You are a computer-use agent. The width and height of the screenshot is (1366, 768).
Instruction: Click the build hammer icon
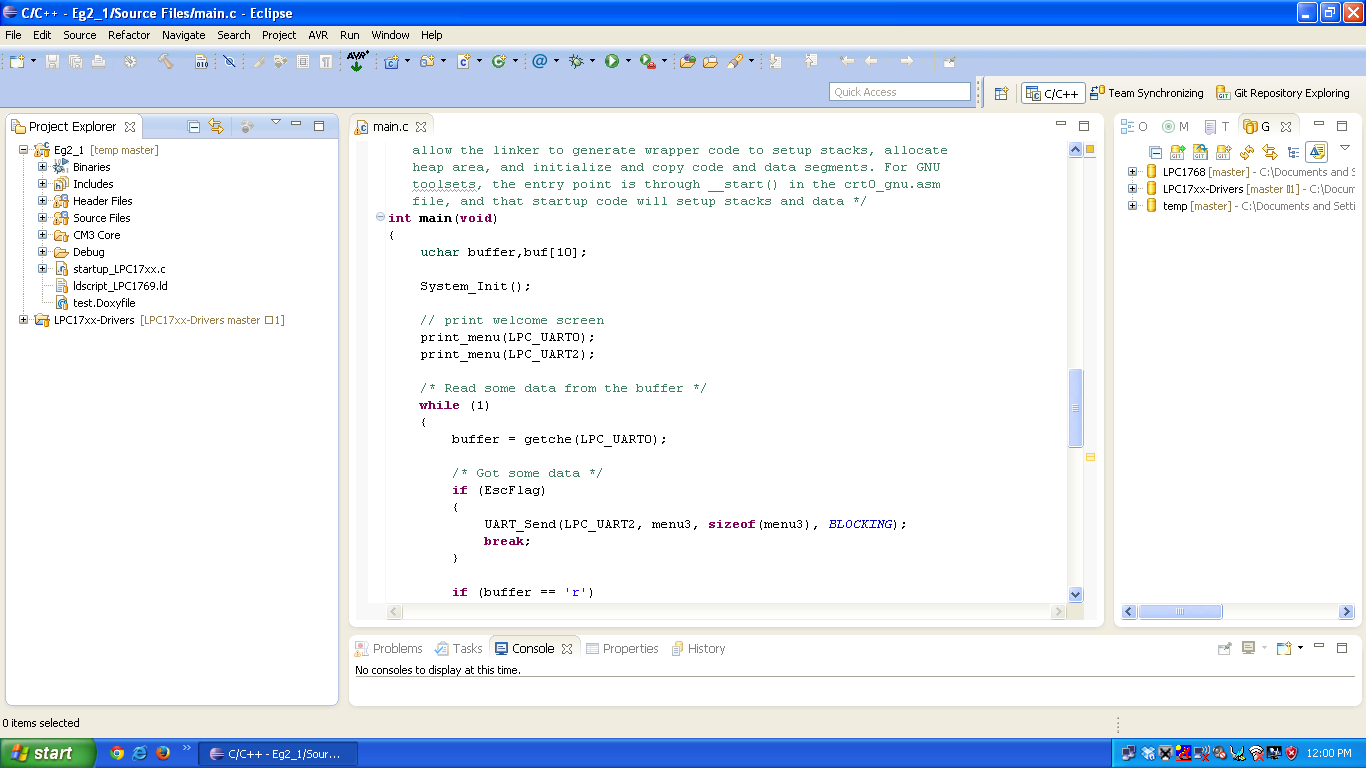(166, 61)
